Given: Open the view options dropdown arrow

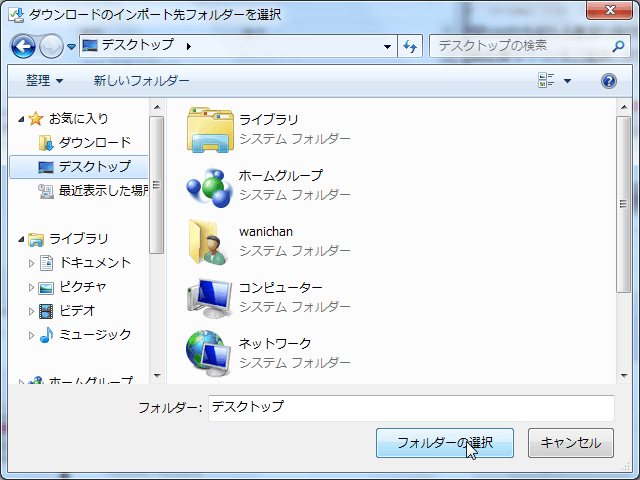Looking at the screenshot, I should coord(567,81).
